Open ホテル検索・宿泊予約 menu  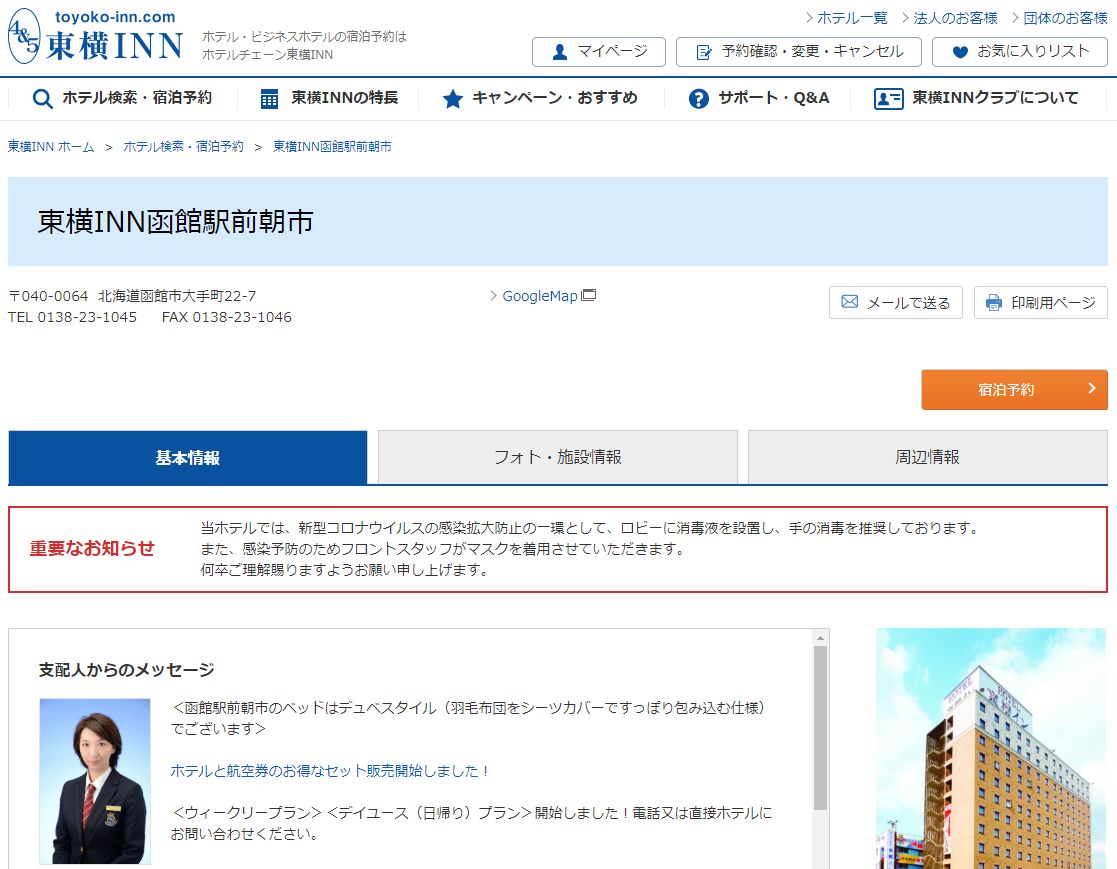(123, 98)
